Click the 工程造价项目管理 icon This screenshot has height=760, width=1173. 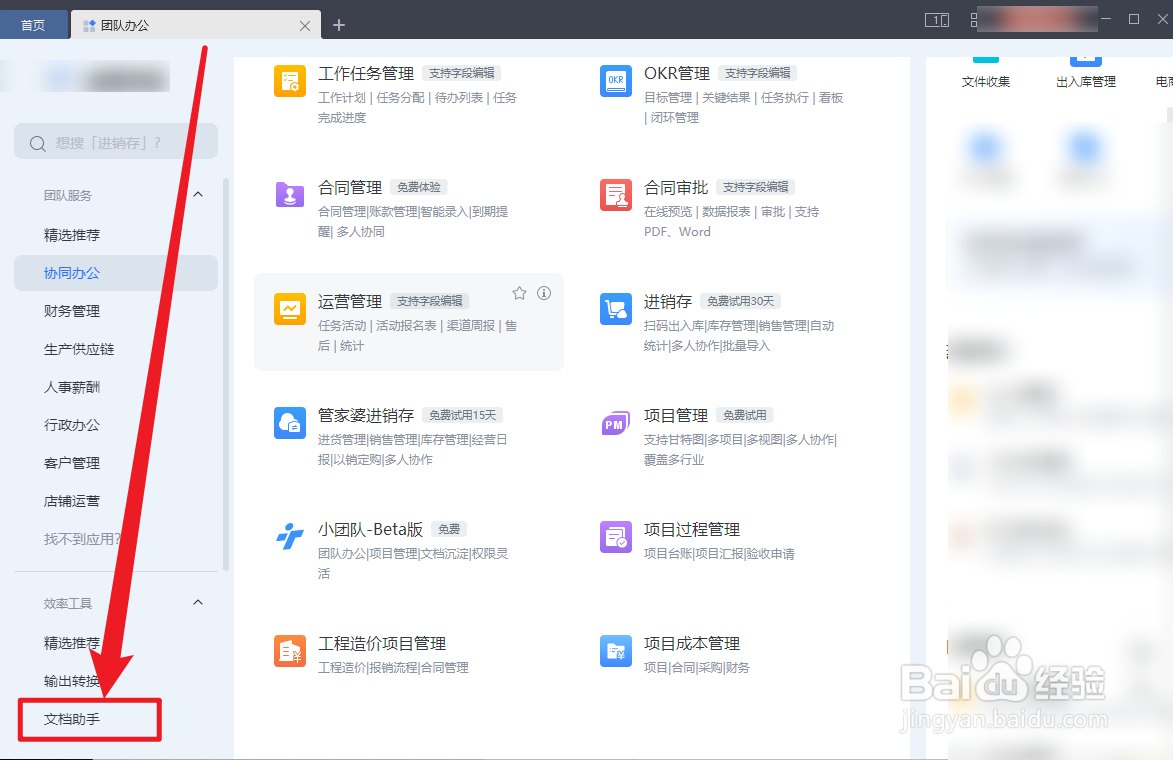pyautogui.click(x=289, y=651)
